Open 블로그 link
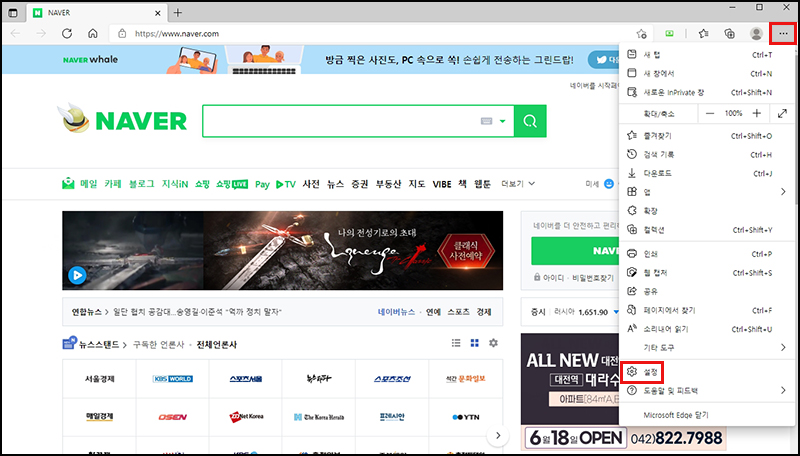800x456 pixels. coord(141,184)
